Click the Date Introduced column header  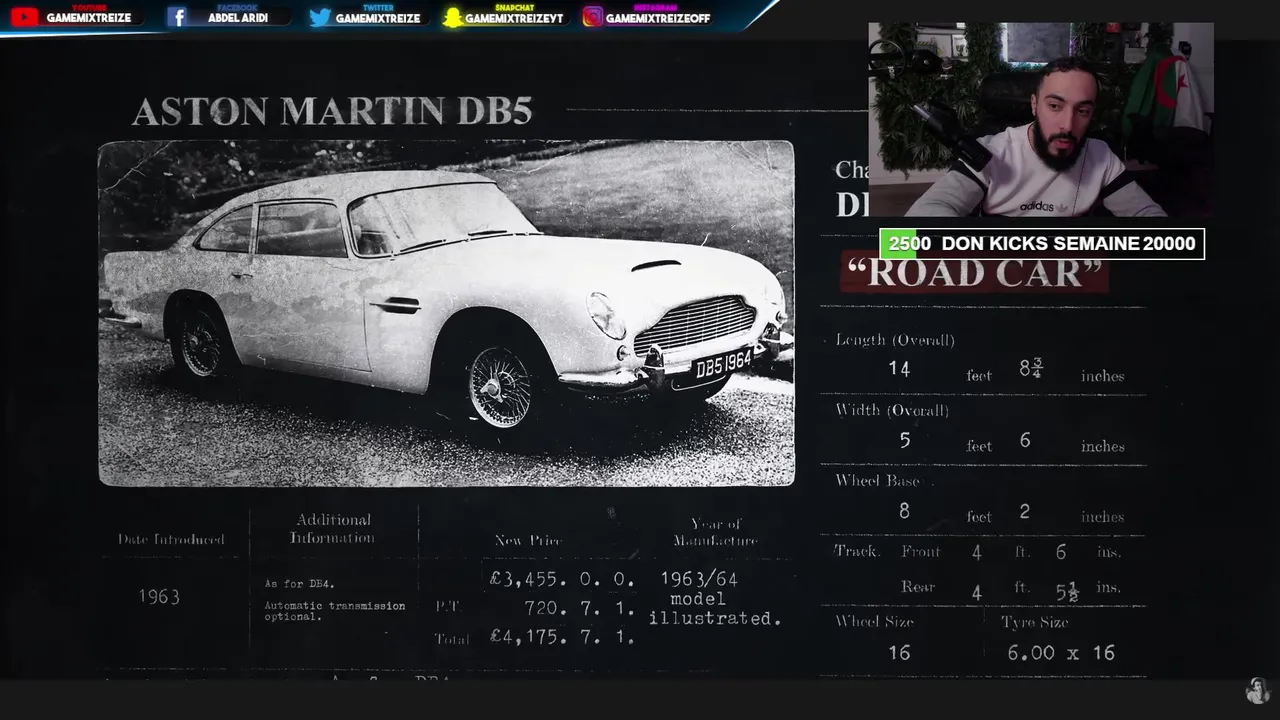tap(171, 539)
